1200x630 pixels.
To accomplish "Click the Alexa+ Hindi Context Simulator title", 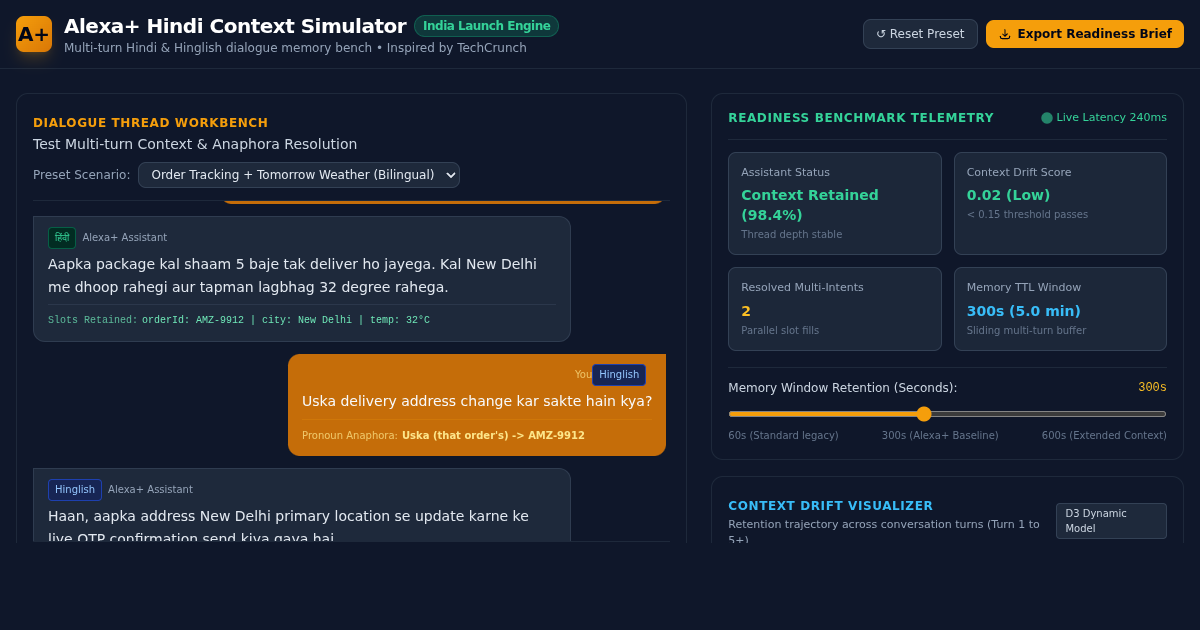I will (235, 26).
